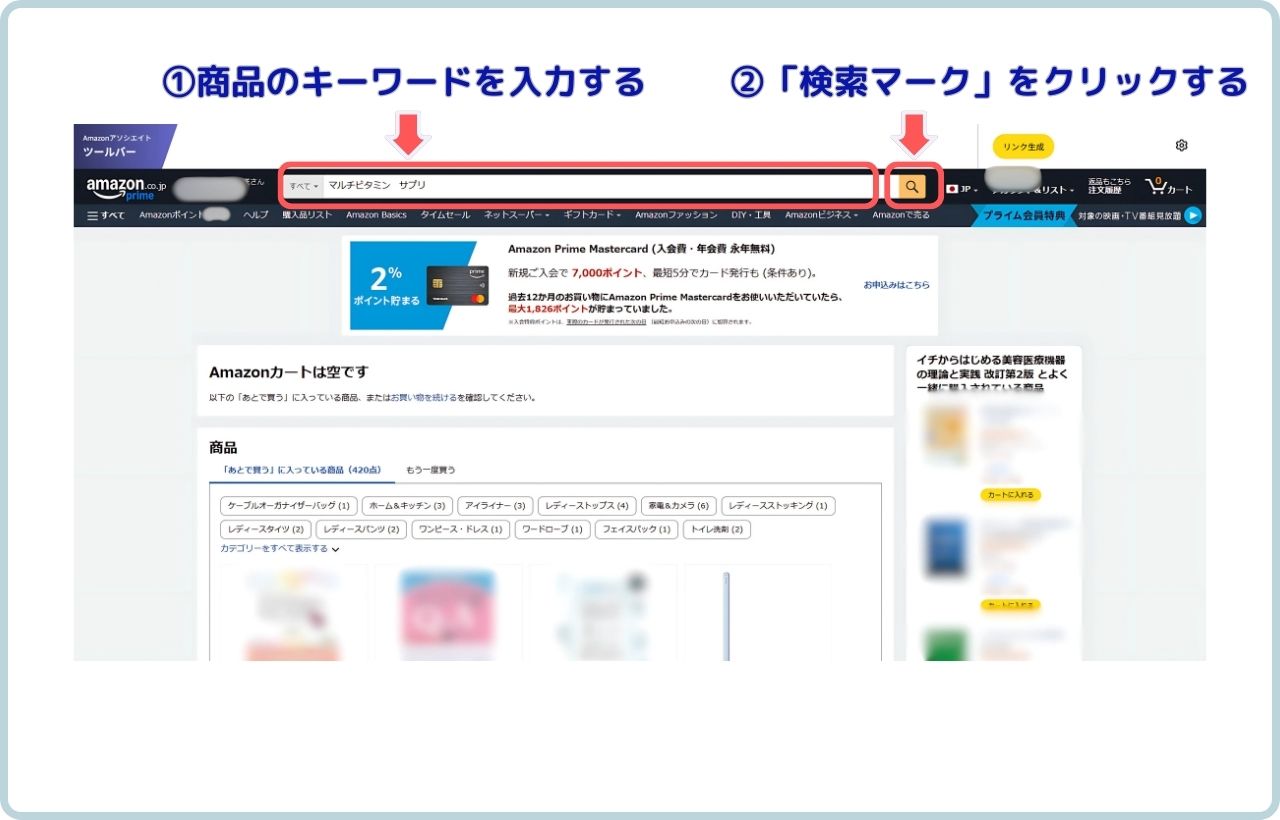Click the プライム会員特典 banner
Screen dimensions: 1280x820
point(1022,215)
